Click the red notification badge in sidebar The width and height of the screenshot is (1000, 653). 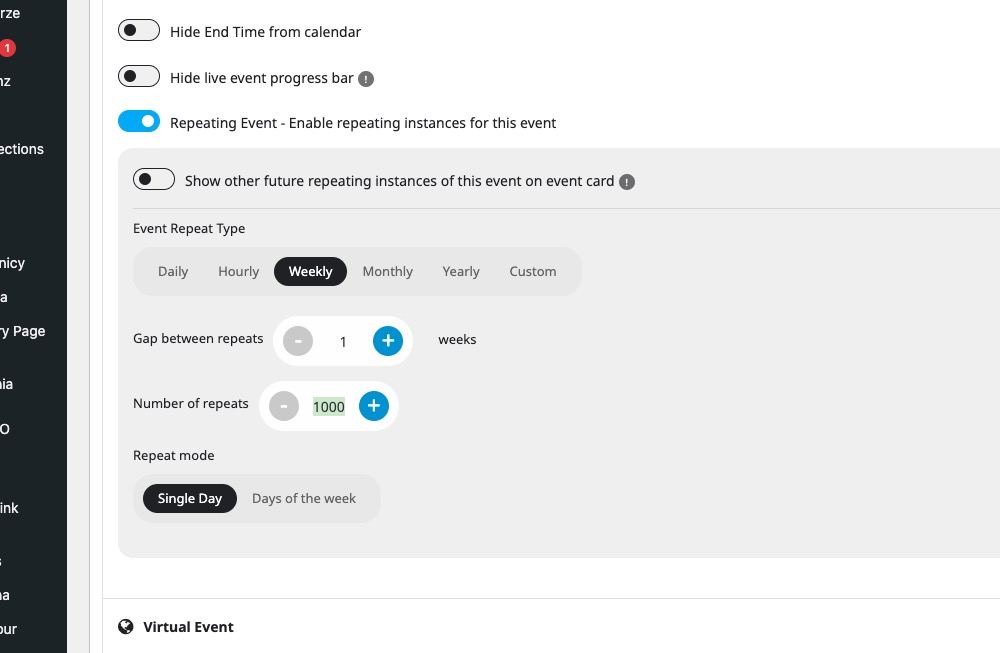pos(7,48)
